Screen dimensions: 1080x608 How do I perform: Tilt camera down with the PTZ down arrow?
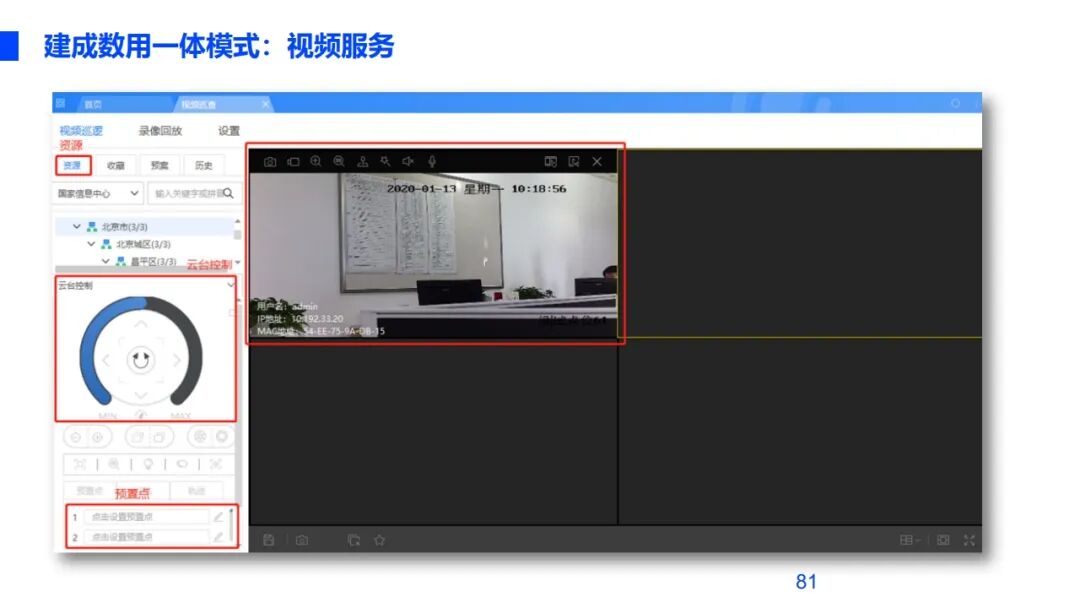[x=141, y=395]
